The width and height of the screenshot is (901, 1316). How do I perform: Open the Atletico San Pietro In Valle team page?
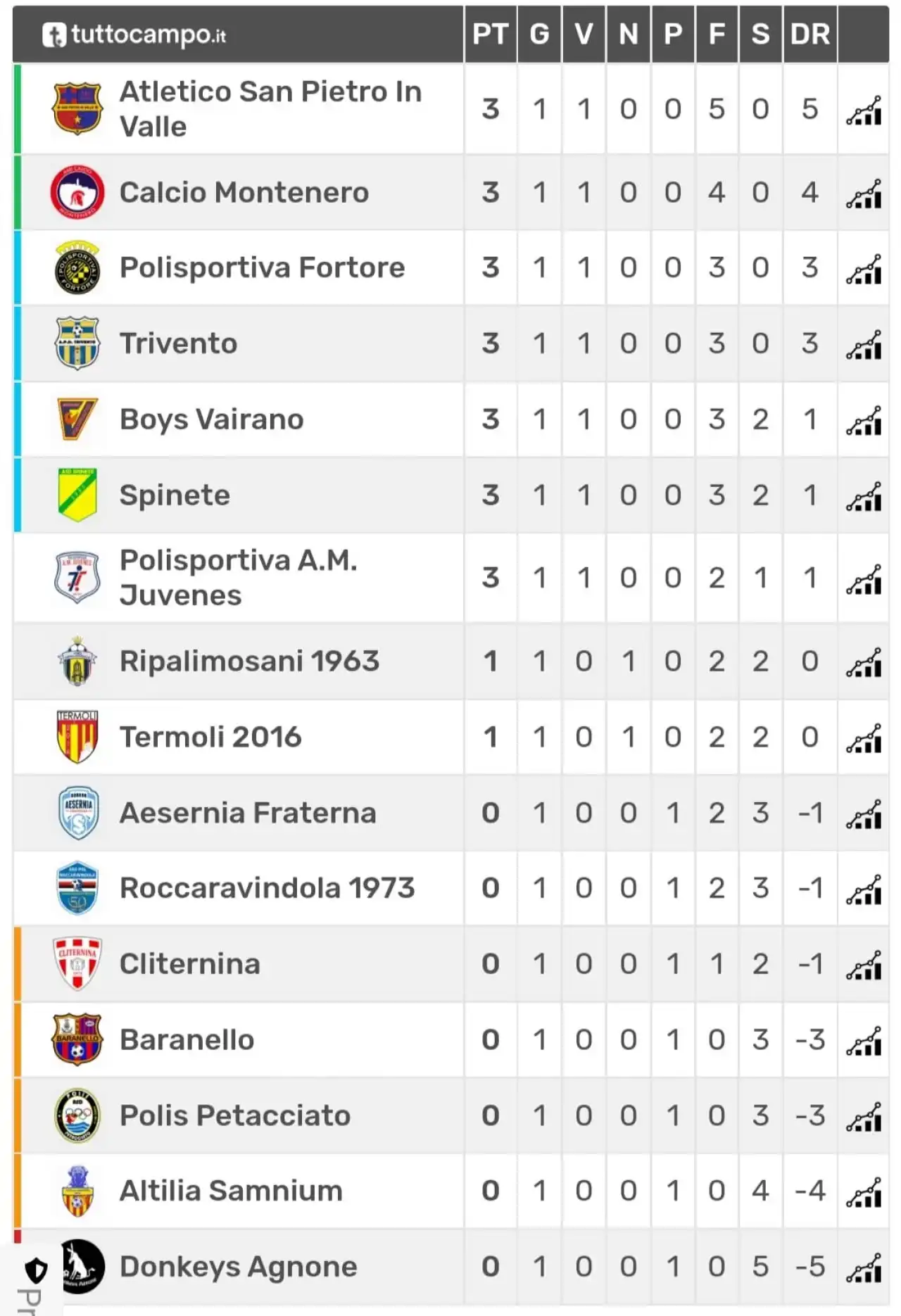click(270, 109)
